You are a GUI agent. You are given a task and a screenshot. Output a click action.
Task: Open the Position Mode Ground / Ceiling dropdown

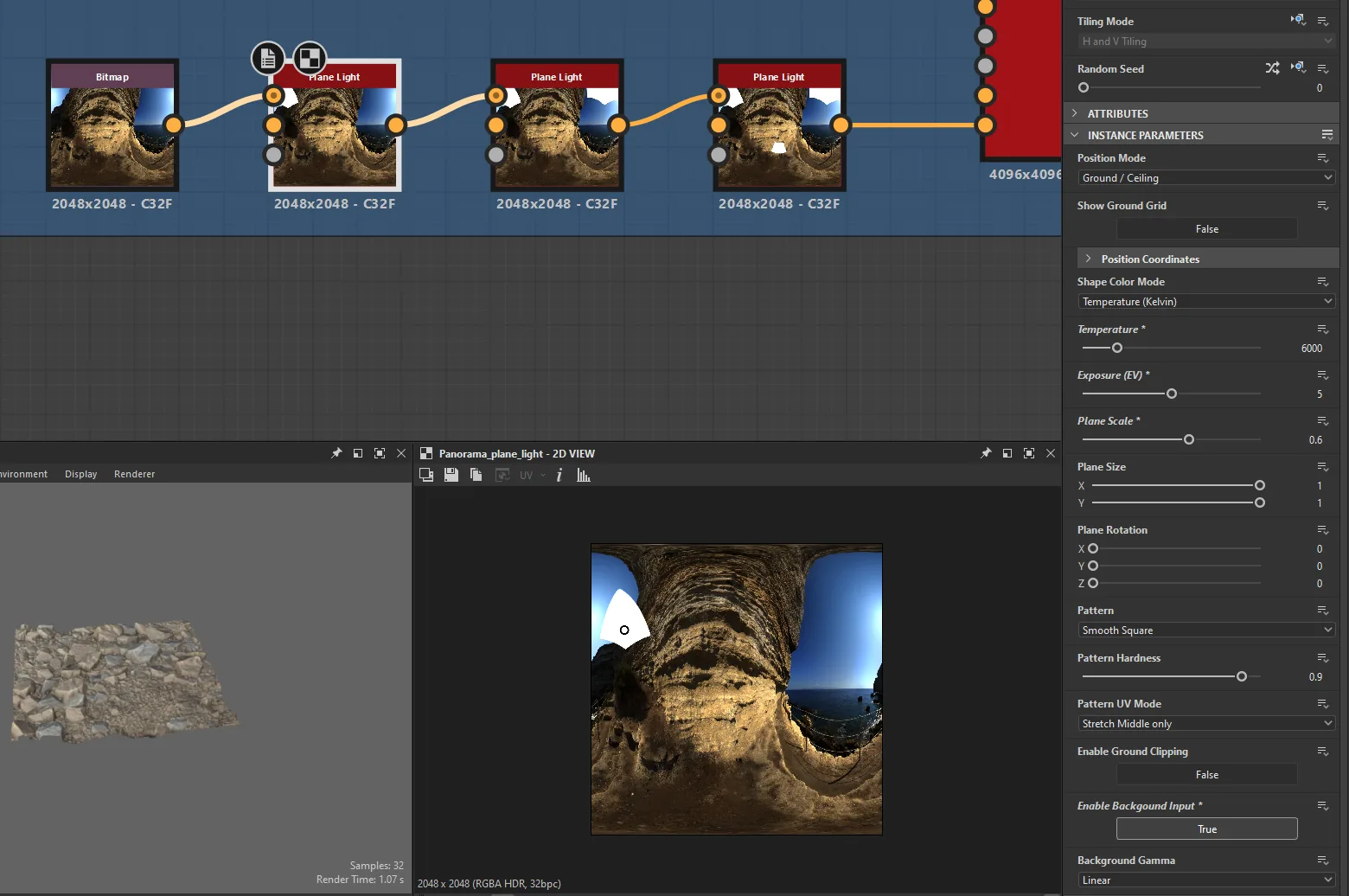1206,178
